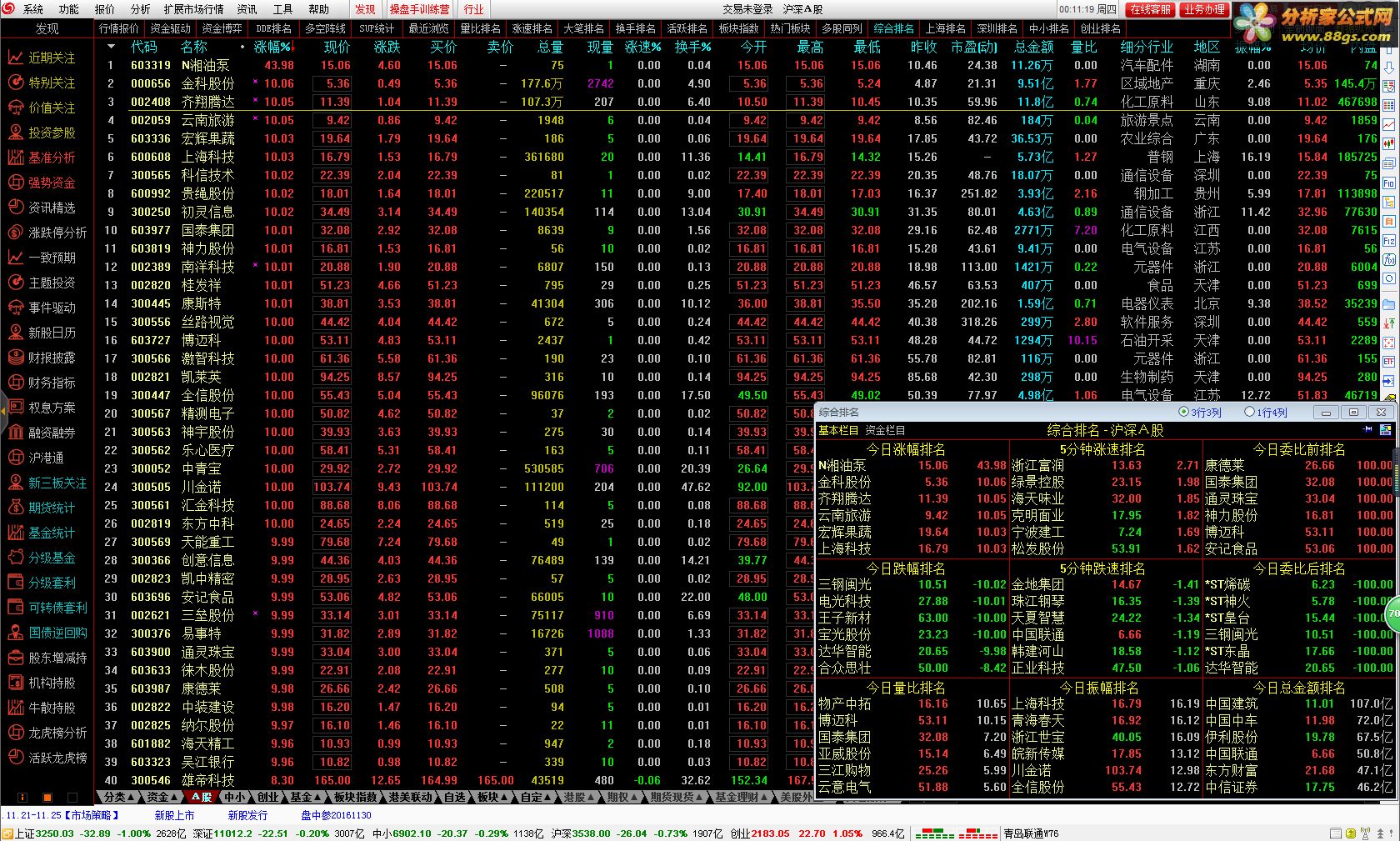This screenshot has width=1400, height=841.
Task: Expand the 基金 bottom tab menu
Action: point(317,797)
